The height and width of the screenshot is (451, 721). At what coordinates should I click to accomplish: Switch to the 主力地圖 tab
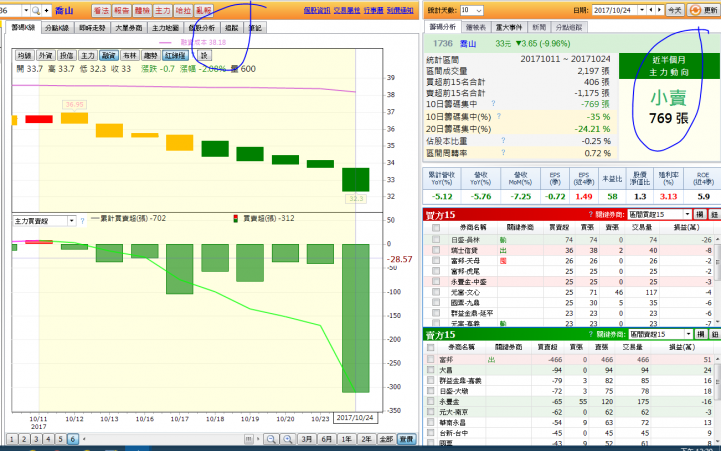pyautogui.click(x=166, y=28)
